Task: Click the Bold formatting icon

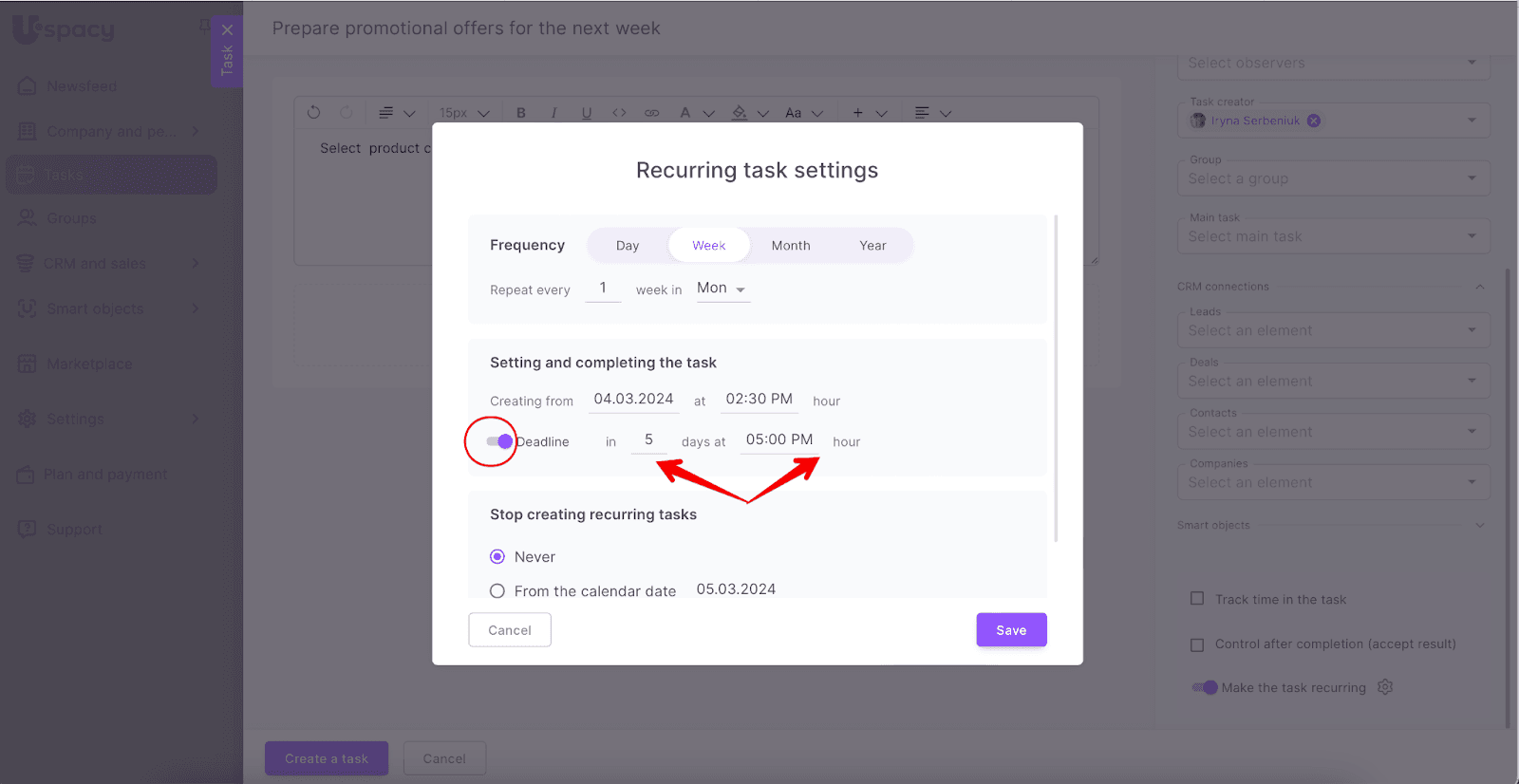Action: coord(521,113)
